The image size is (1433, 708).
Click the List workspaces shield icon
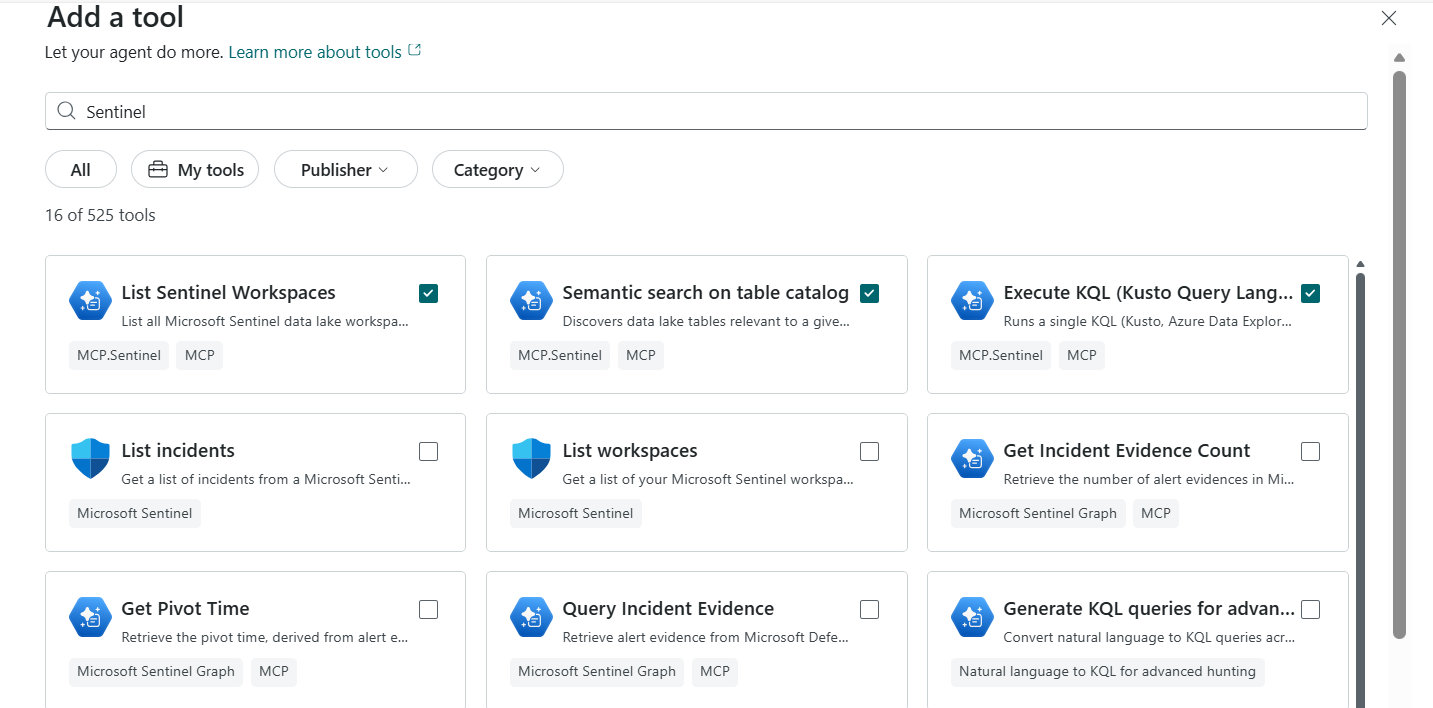click(x=531, y=458)
